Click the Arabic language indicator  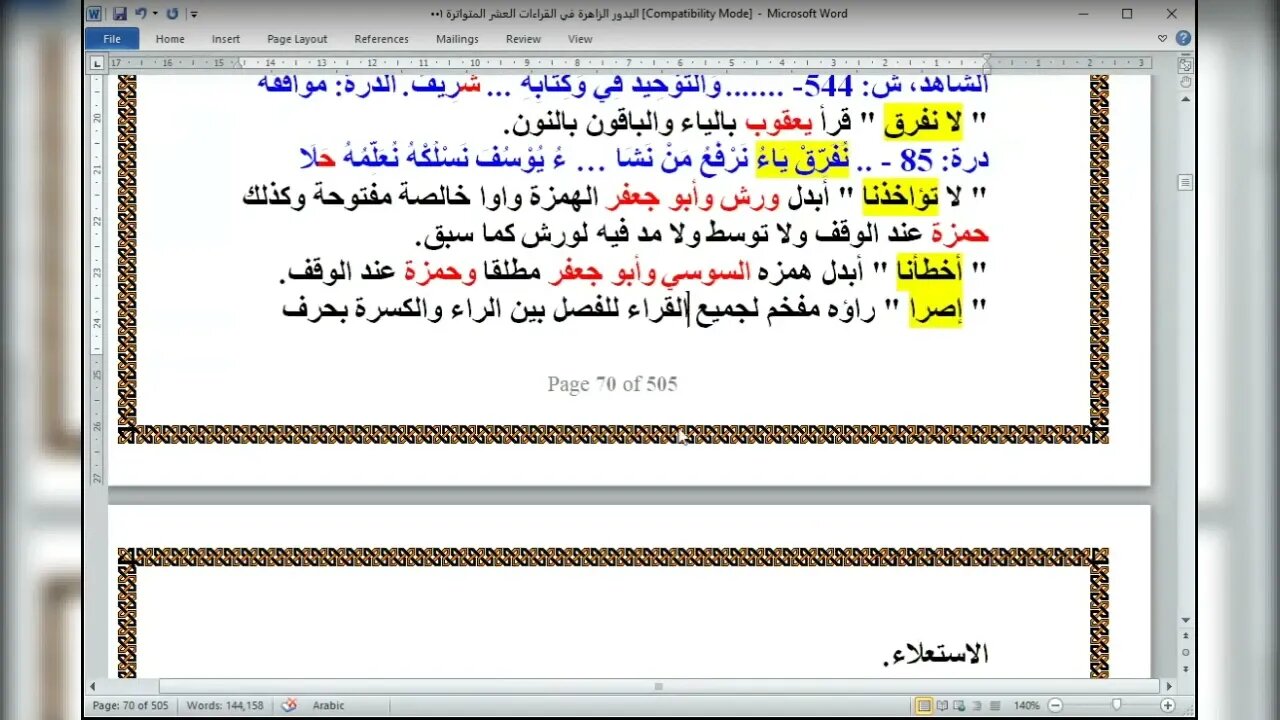(328, 705)
